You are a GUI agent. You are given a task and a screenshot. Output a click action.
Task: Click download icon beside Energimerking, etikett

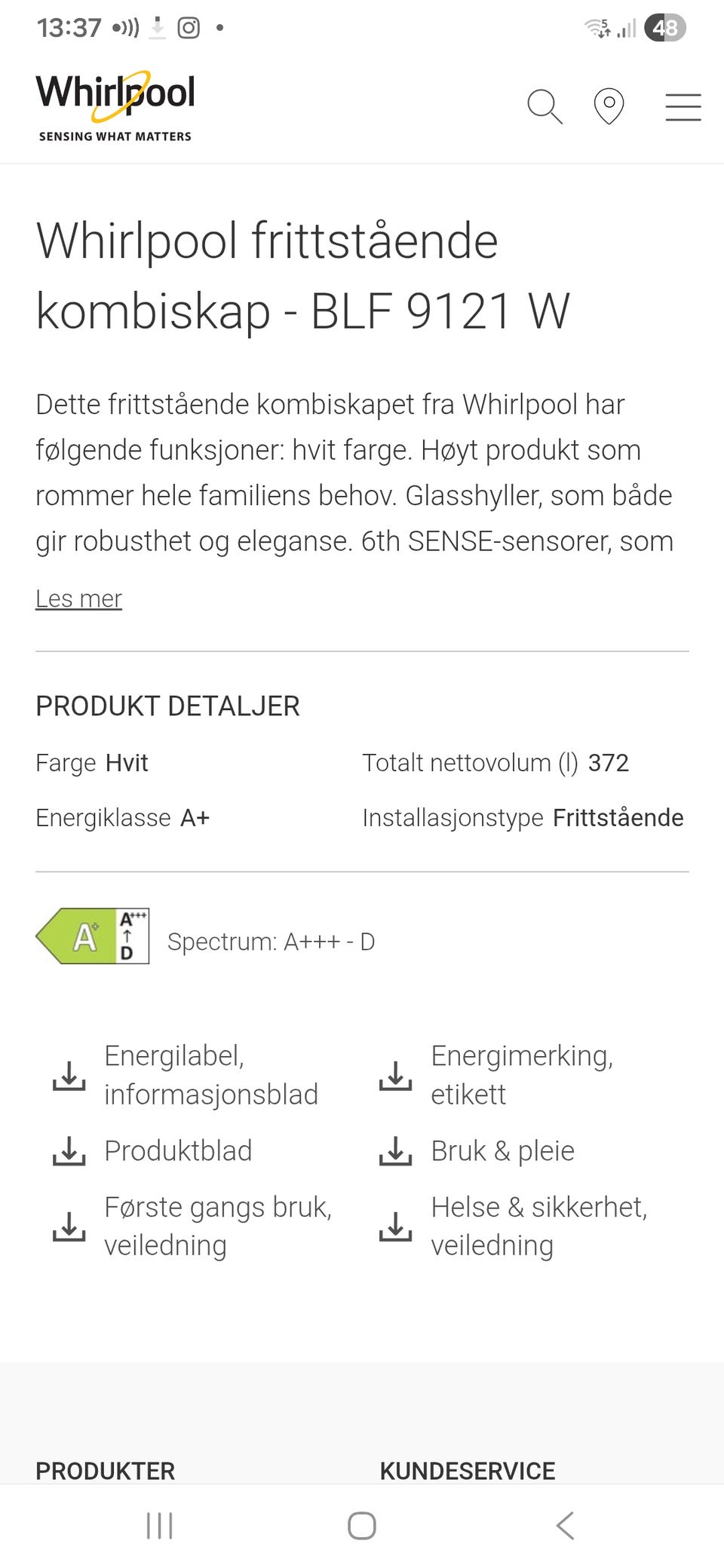tap(395, 1076)
